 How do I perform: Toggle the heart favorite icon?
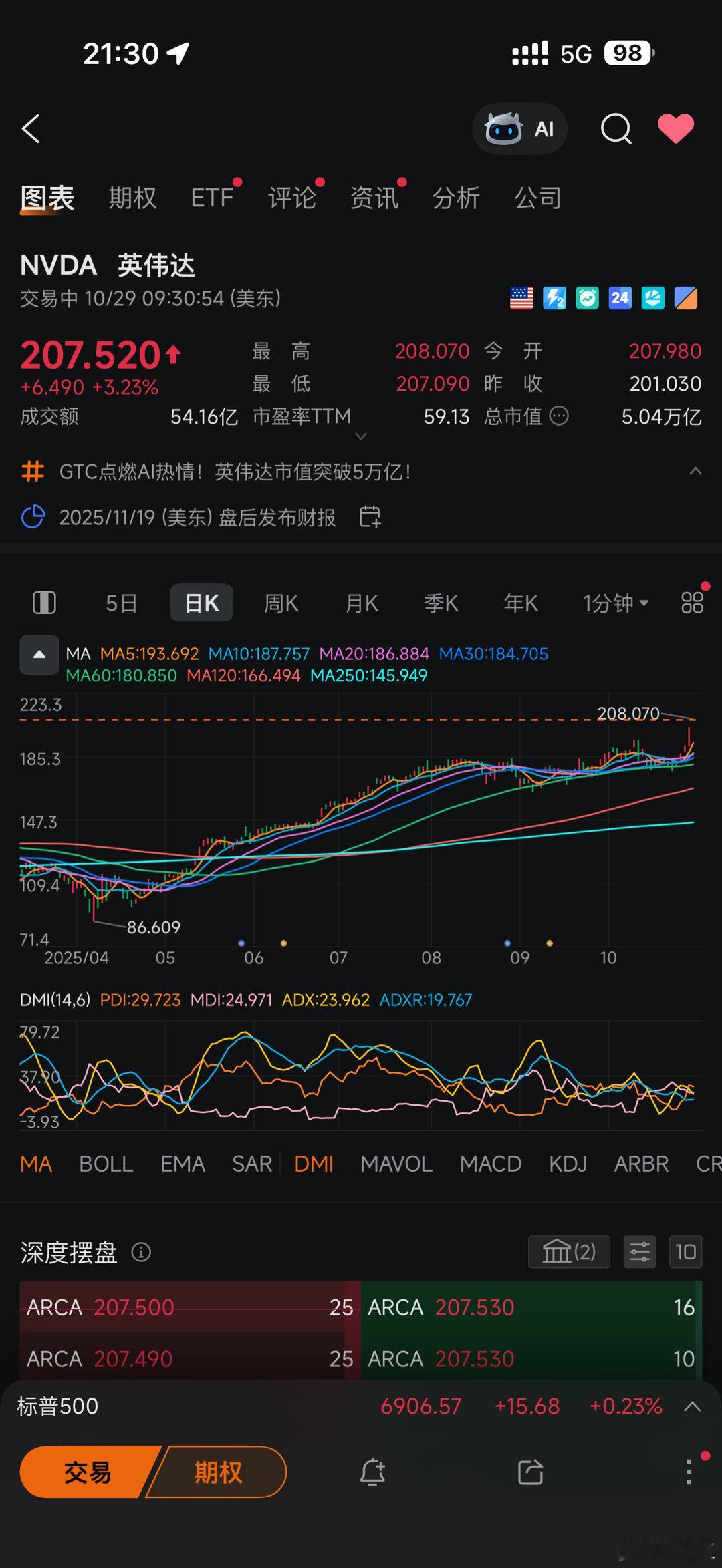[x=676, y=128]
